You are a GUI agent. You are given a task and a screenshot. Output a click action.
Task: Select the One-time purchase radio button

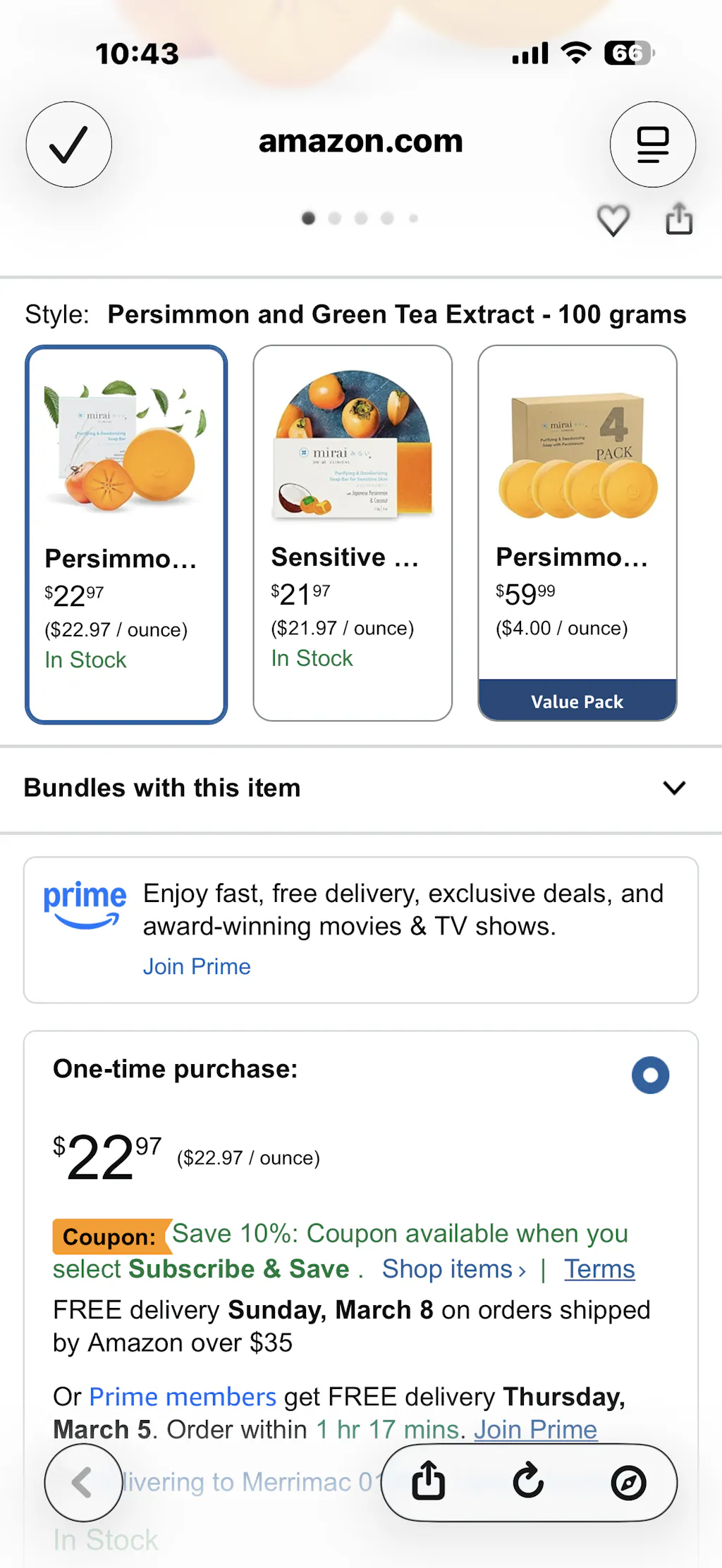[x=650, y=1075]
